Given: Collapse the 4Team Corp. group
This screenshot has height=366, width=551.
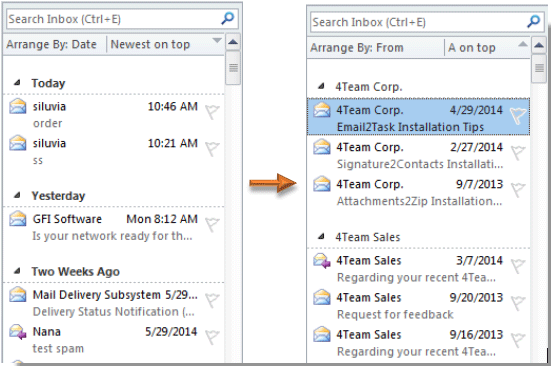Looking at the screenshot, I should point(321,86).
